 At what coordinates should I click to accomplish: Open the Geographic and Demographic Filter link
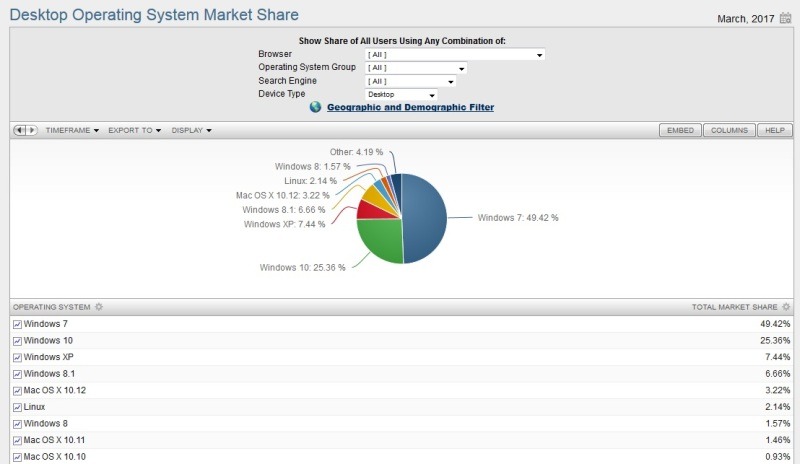pyautogui.click(x=410, y=107)
